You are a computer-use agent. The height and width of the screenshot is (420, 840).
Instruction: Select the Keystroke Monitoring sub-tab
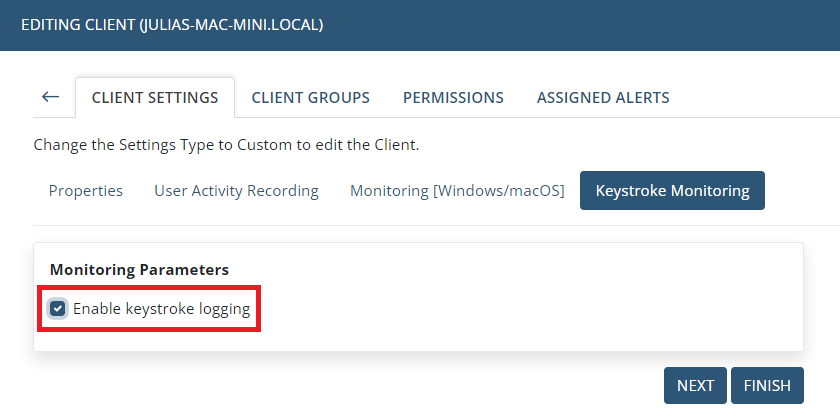[x=672, y=190]
